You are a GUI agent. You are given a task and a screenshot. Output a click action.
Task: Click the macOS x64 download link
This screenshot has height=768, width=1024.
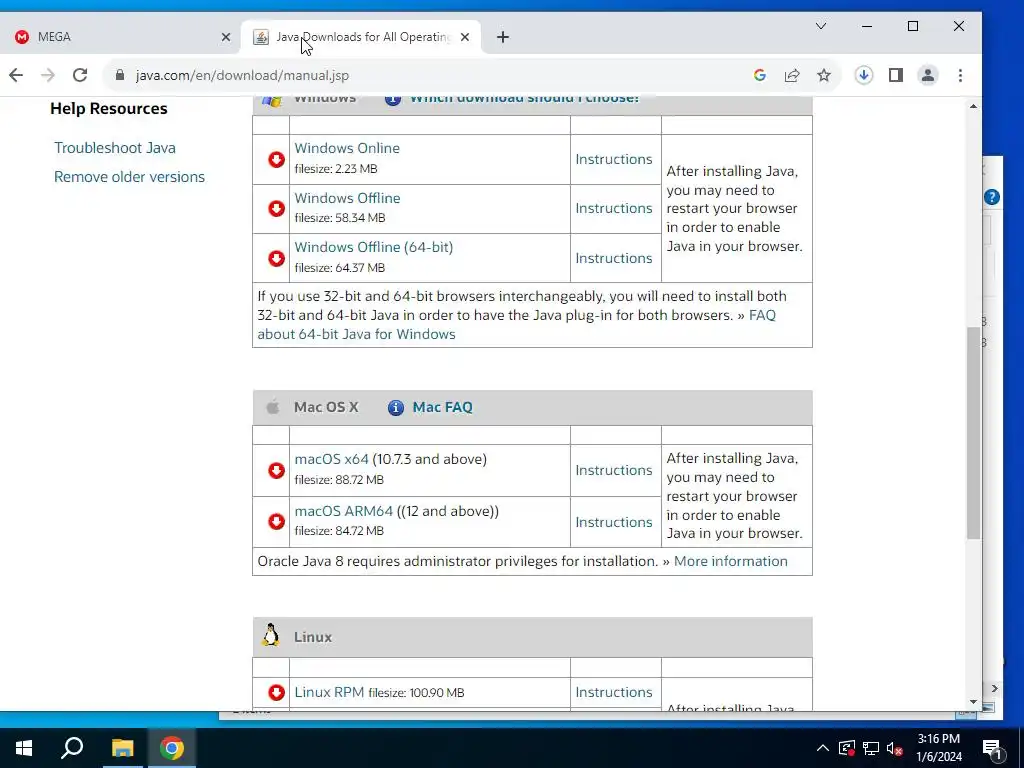[332, 459]
